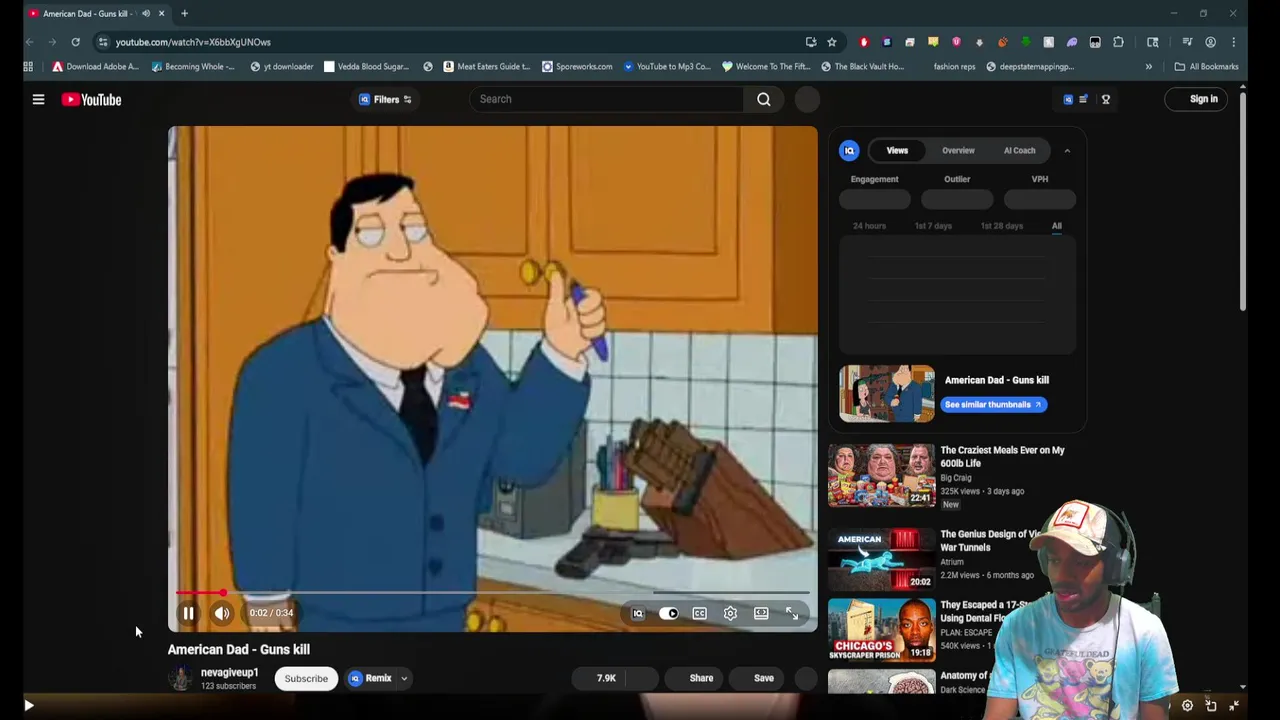Pause the video with the pause button
The image size is (1280, 720).
point(188,613)
